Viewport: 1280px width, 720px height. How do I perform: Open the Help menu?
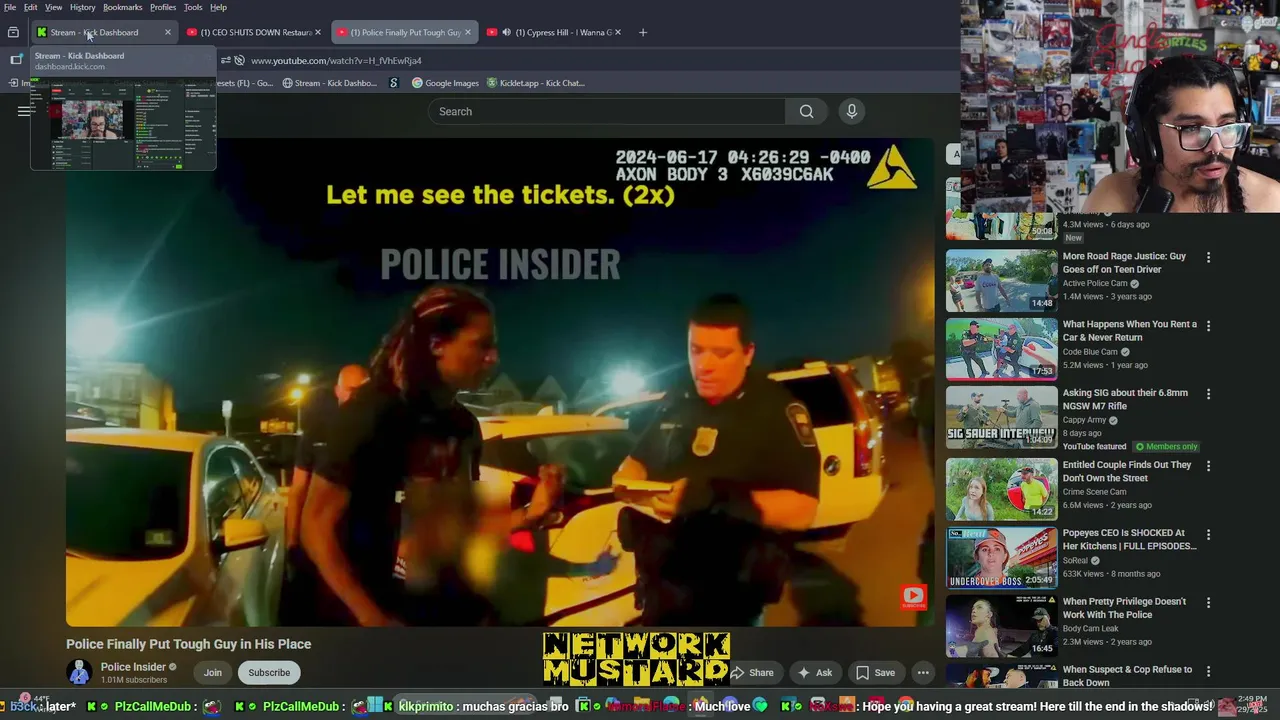pos(218,7)
